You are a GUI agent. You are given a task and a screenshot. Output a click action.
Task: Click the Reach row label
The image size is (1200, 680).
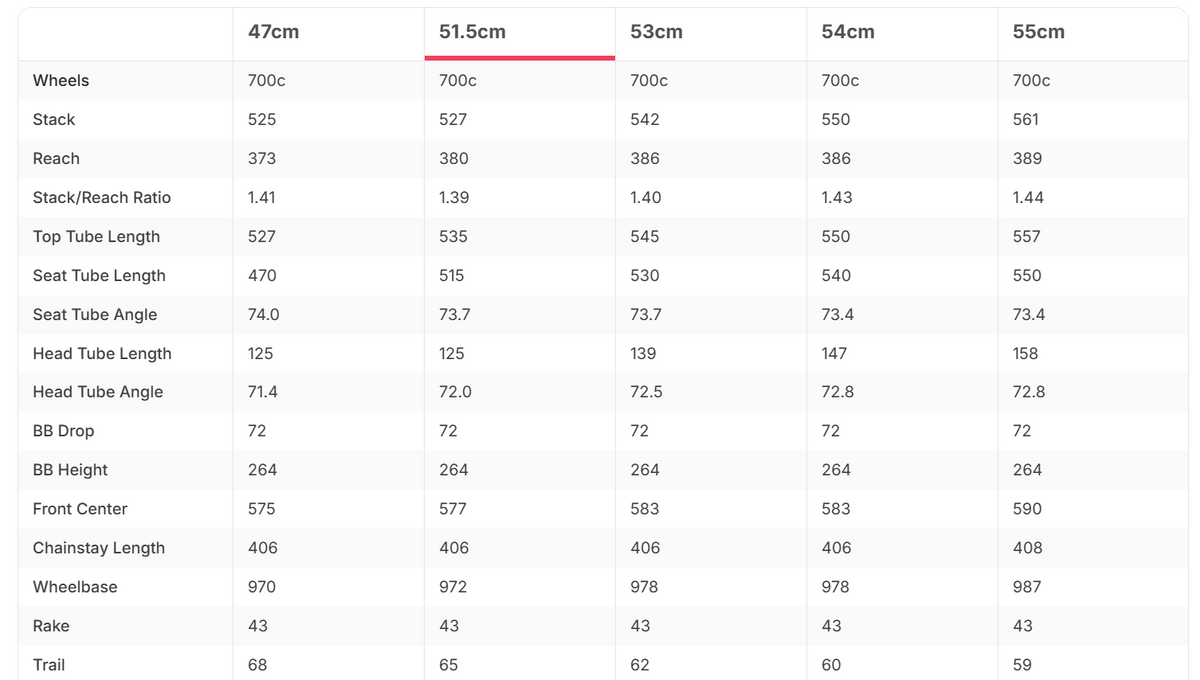[56, 158]
